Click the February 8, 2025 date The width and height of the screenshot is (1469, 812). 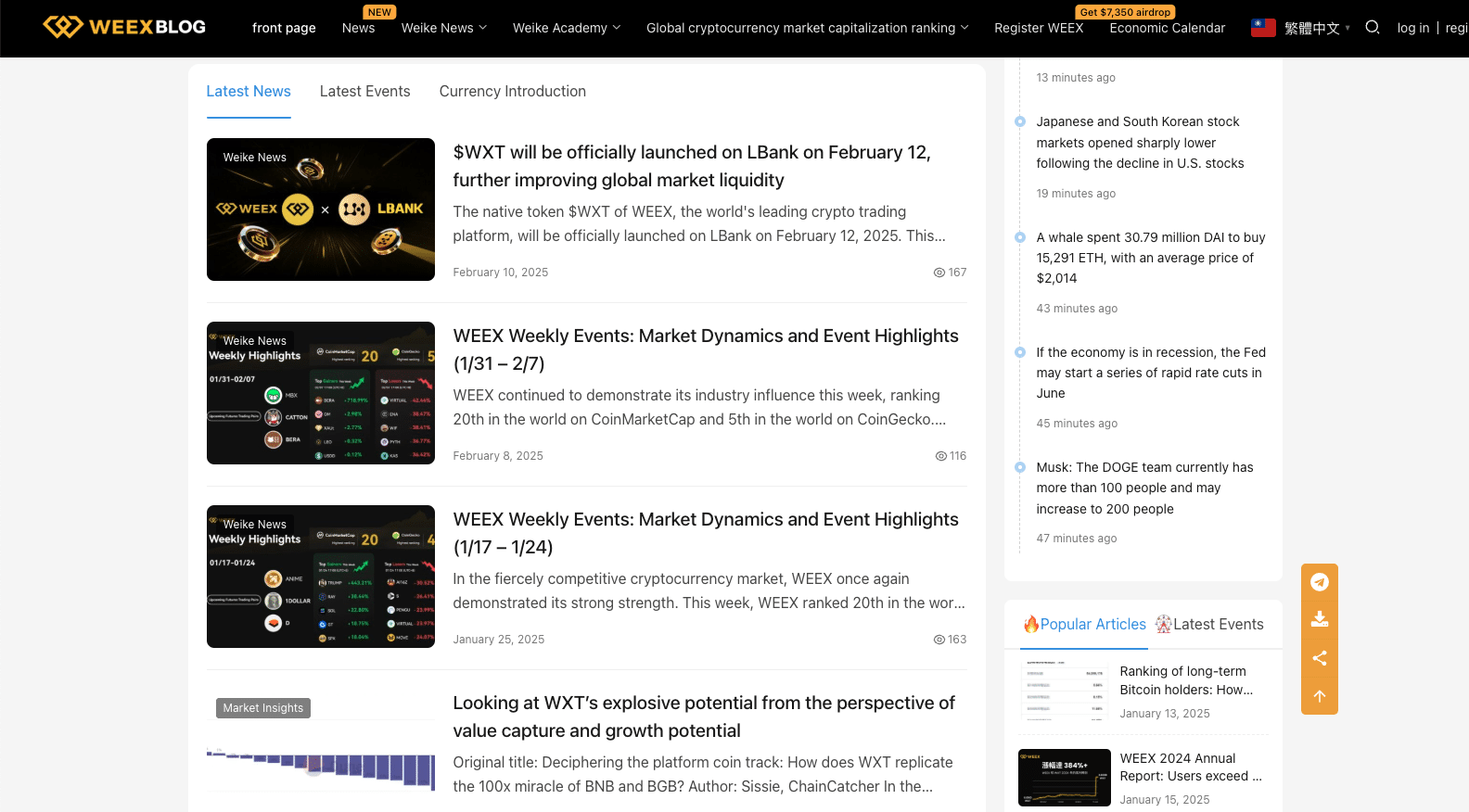[498, 456]
